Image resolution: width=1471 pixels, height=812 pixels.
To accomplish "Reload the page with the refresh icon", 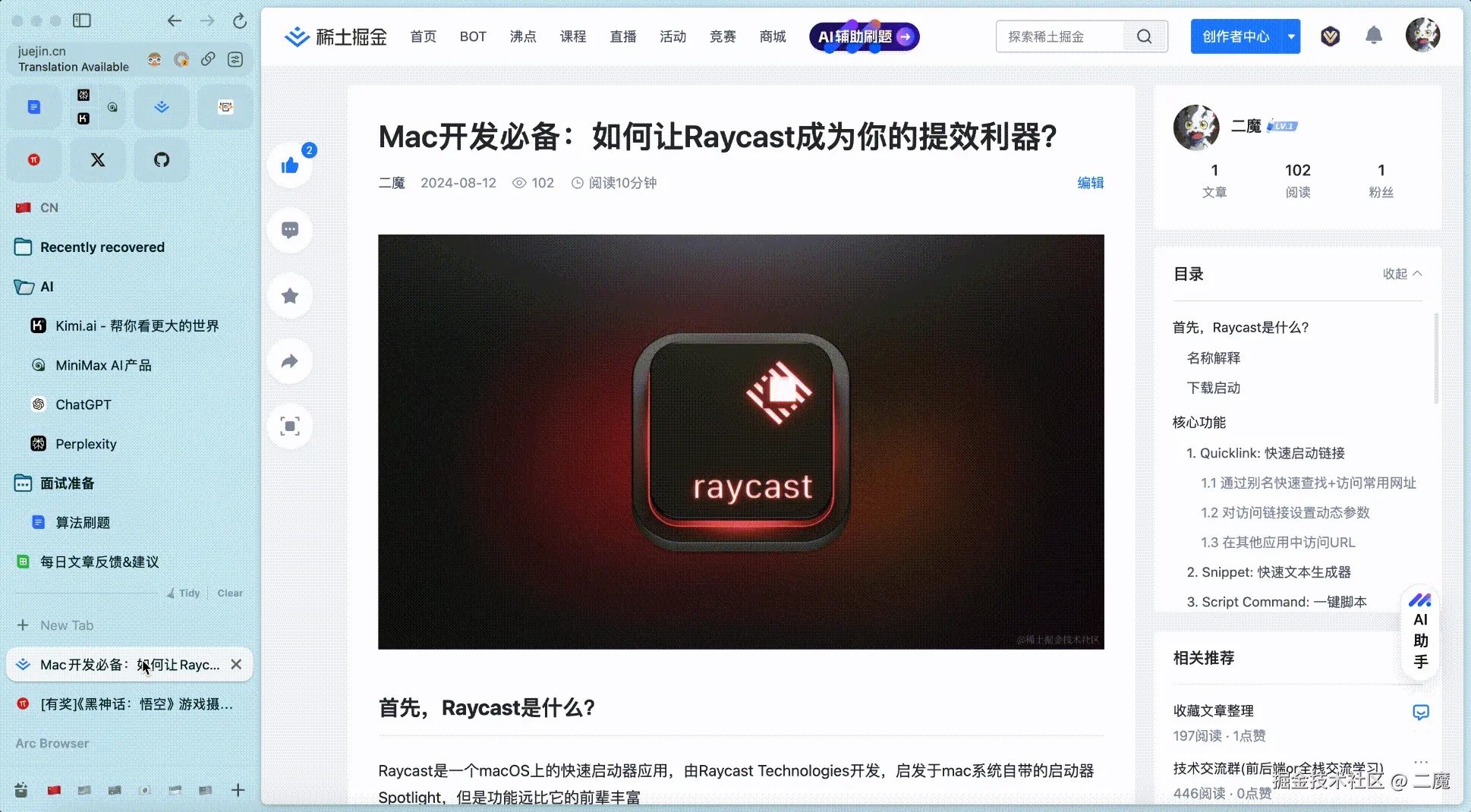I will (240, 20).
